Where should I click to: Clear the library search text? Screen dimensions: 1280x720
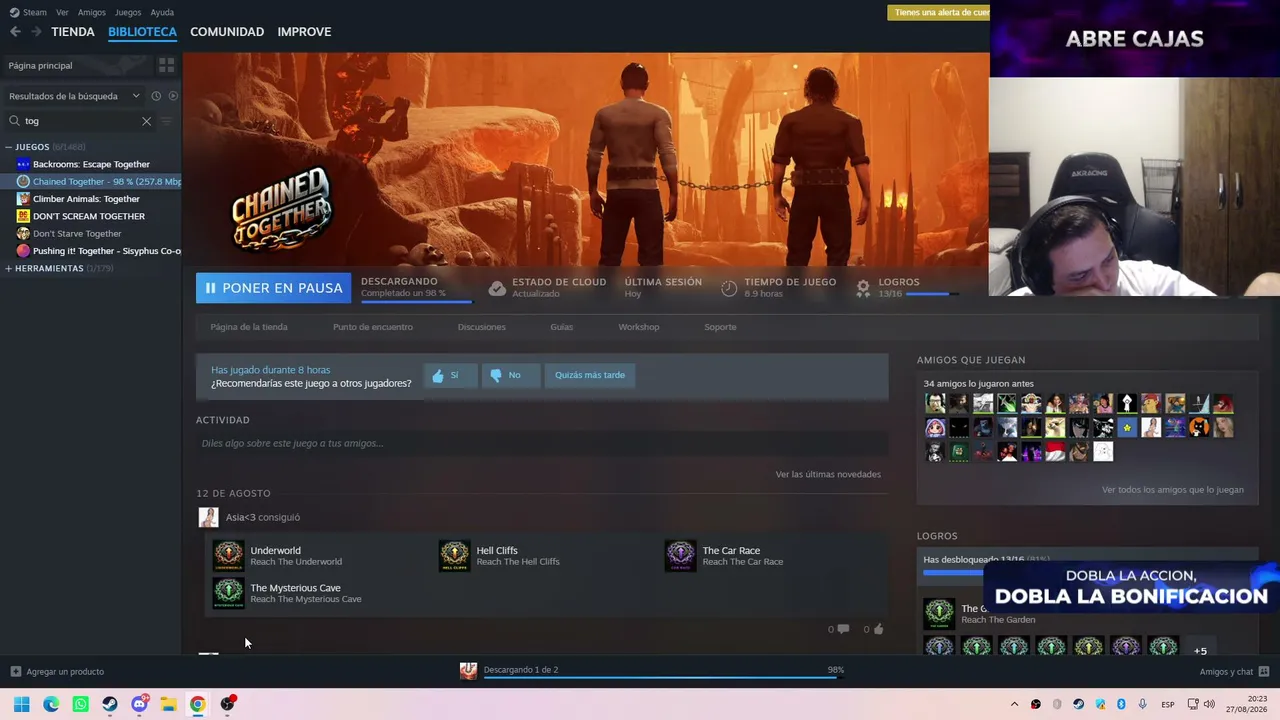(x=146, y=121)
